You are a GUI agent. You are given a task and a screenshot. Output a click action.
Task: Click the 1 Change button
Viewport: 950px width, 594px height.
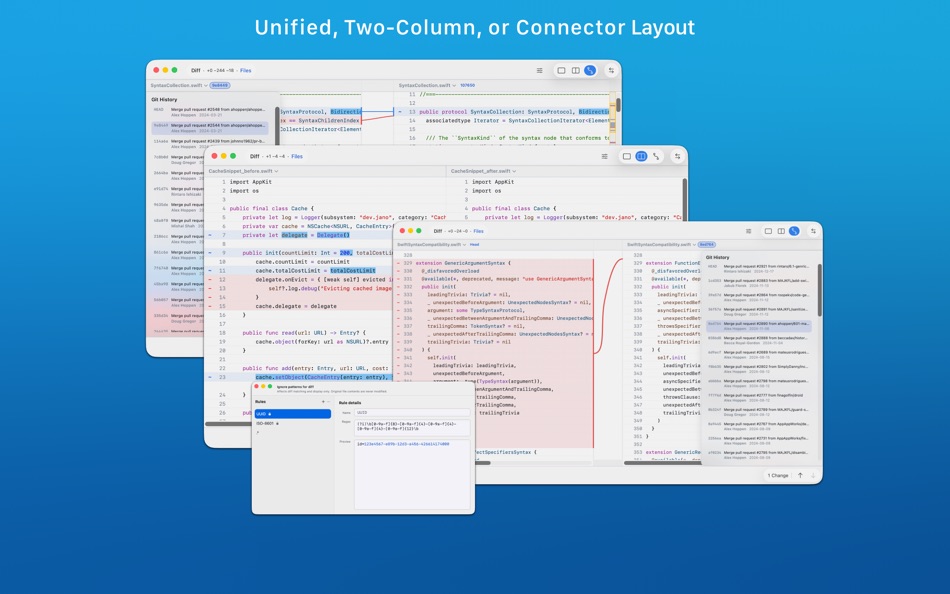click(x=779, y=476)
